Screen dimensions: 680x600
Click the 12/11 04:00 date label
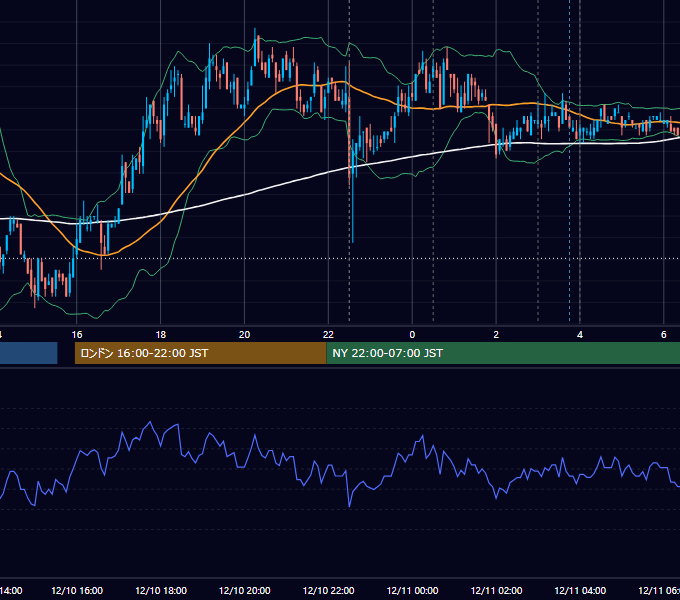click(x=580, y=590)
